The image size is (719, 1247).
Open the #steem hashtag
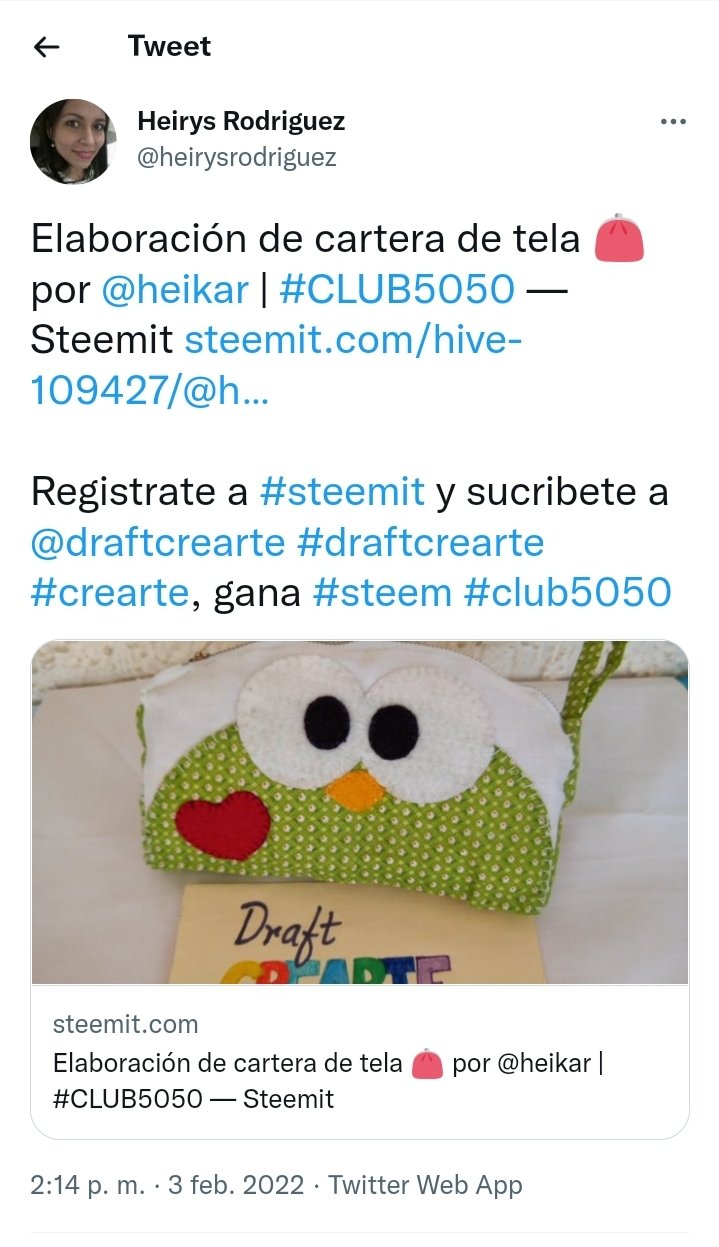(382, 592)
